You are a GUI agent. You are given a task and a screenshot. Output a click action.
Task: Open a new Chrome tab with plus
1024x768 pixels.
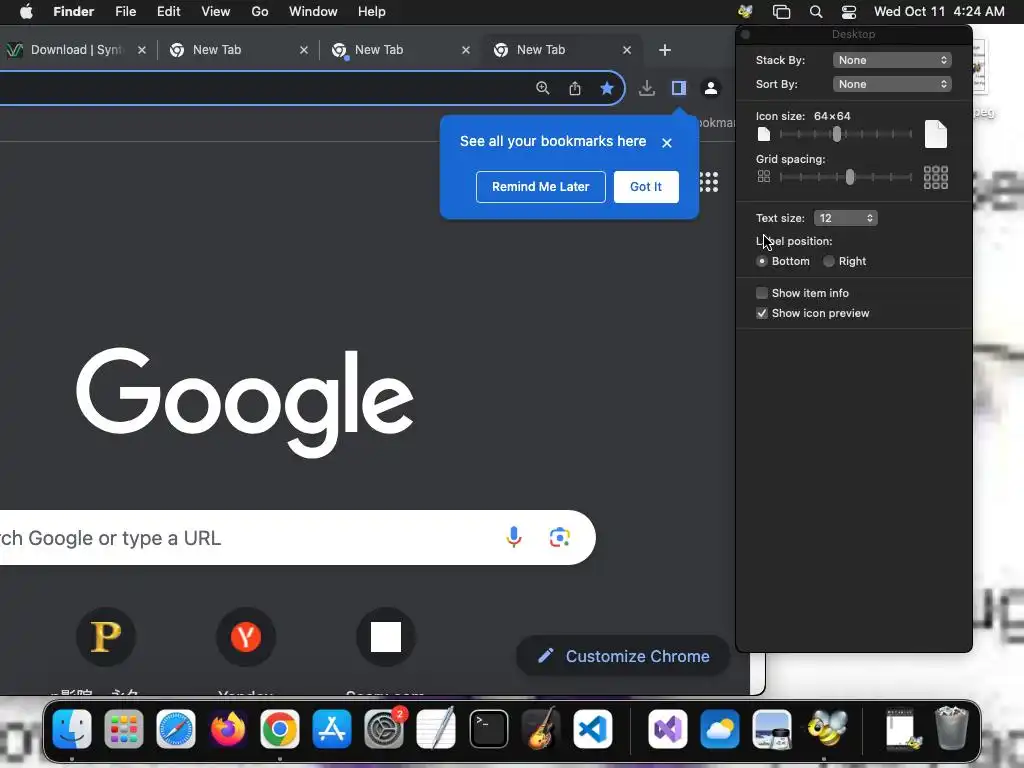tap(665, 50)
